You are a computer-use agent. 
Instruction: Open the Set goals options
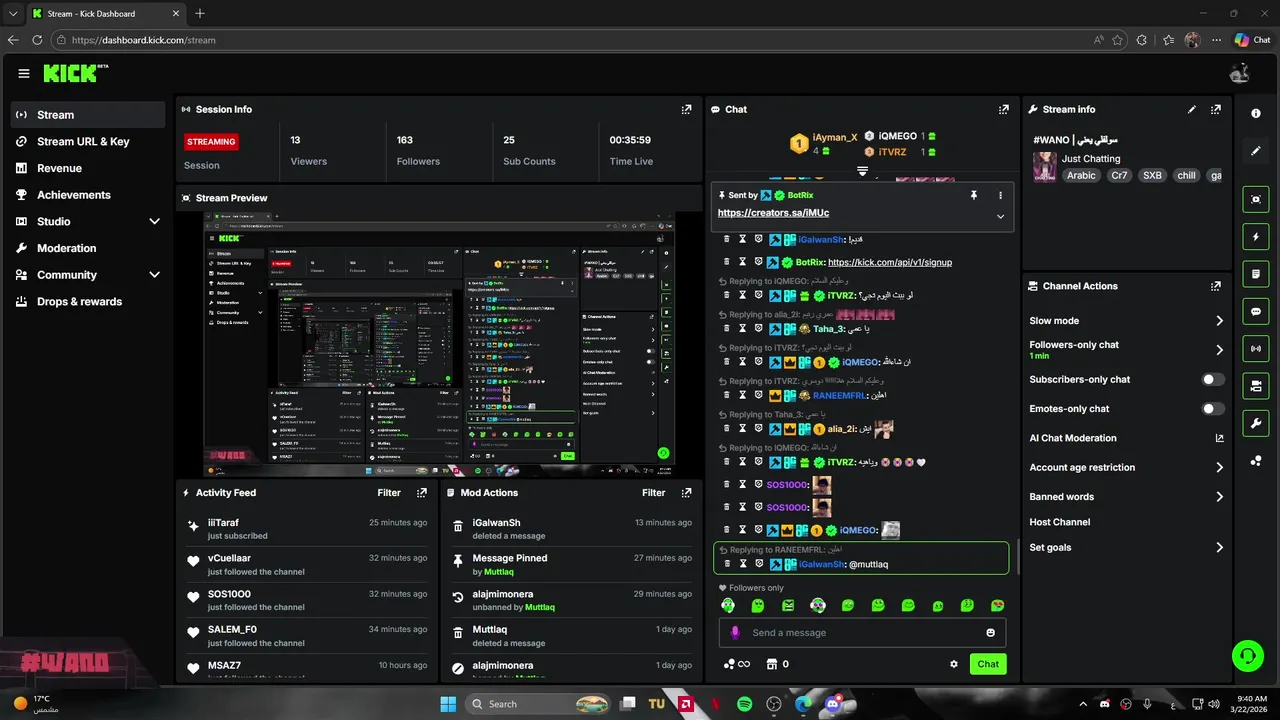[1126, 548]
